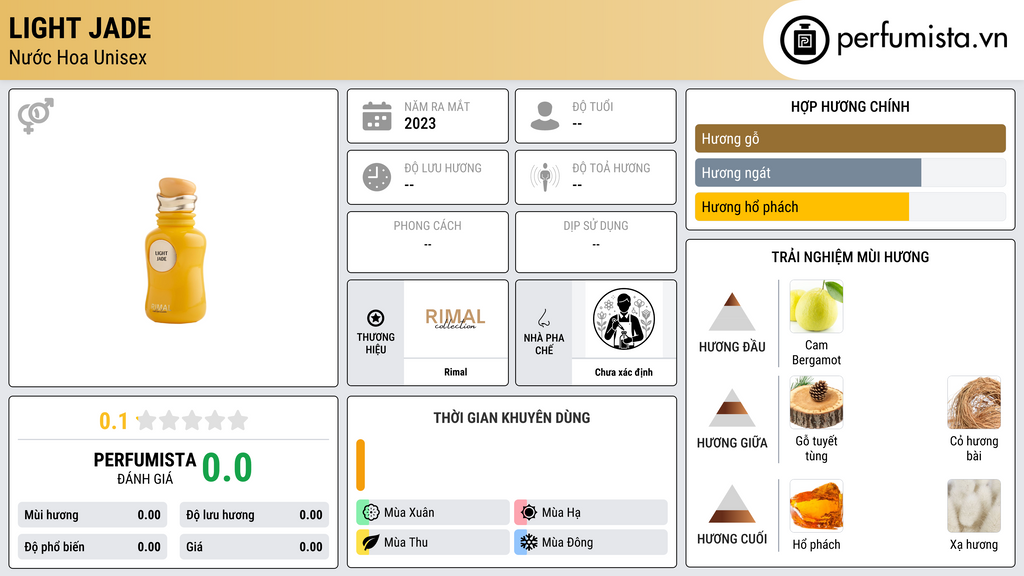Open the Cỏ hương bài note image
The image size is (1024, 576).
pos(974,402)
